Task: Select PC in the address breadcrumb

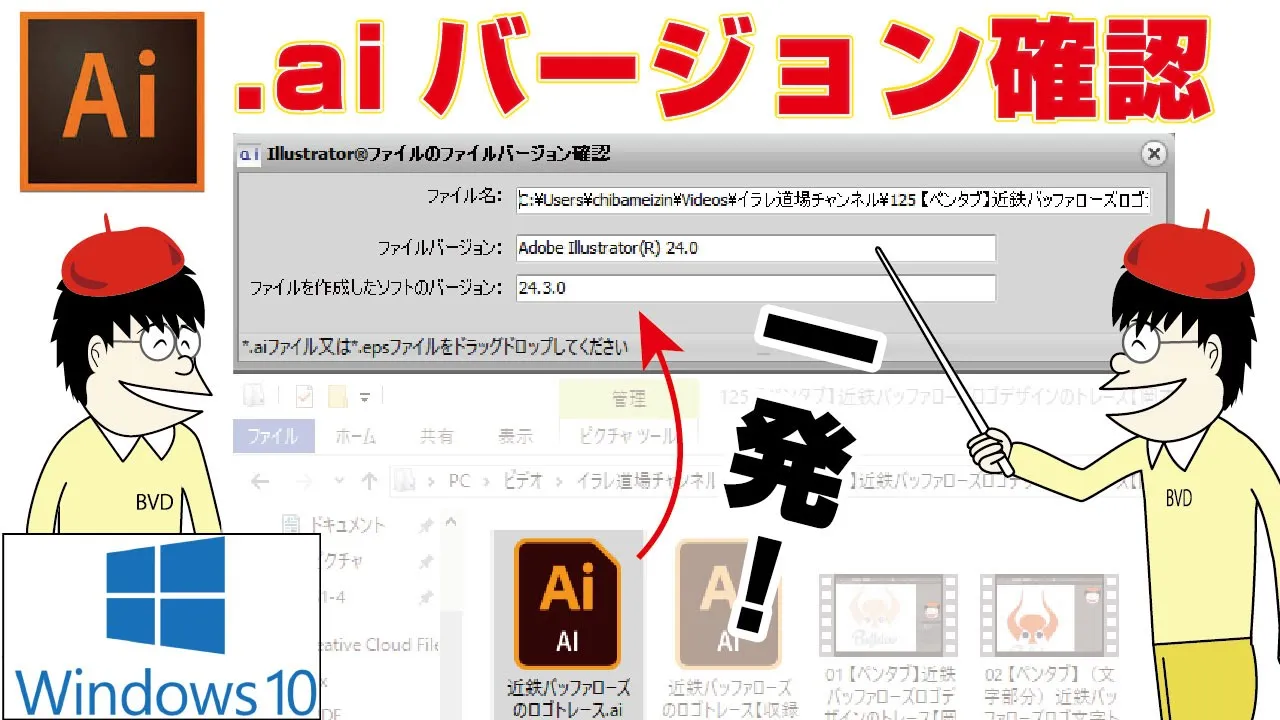Action: click(459, 481)
